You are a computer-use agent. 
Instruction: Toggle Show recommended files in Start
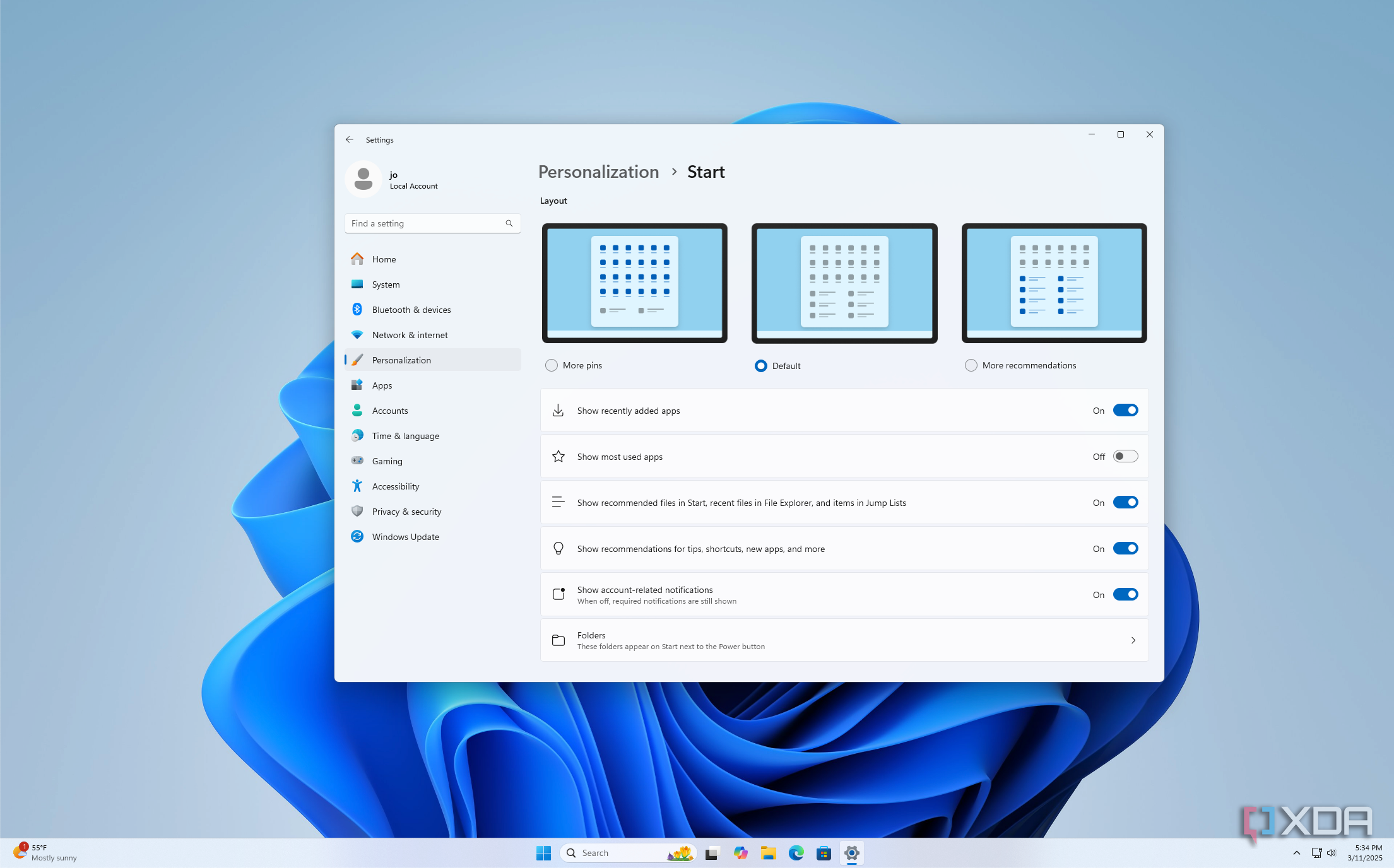1125,502
